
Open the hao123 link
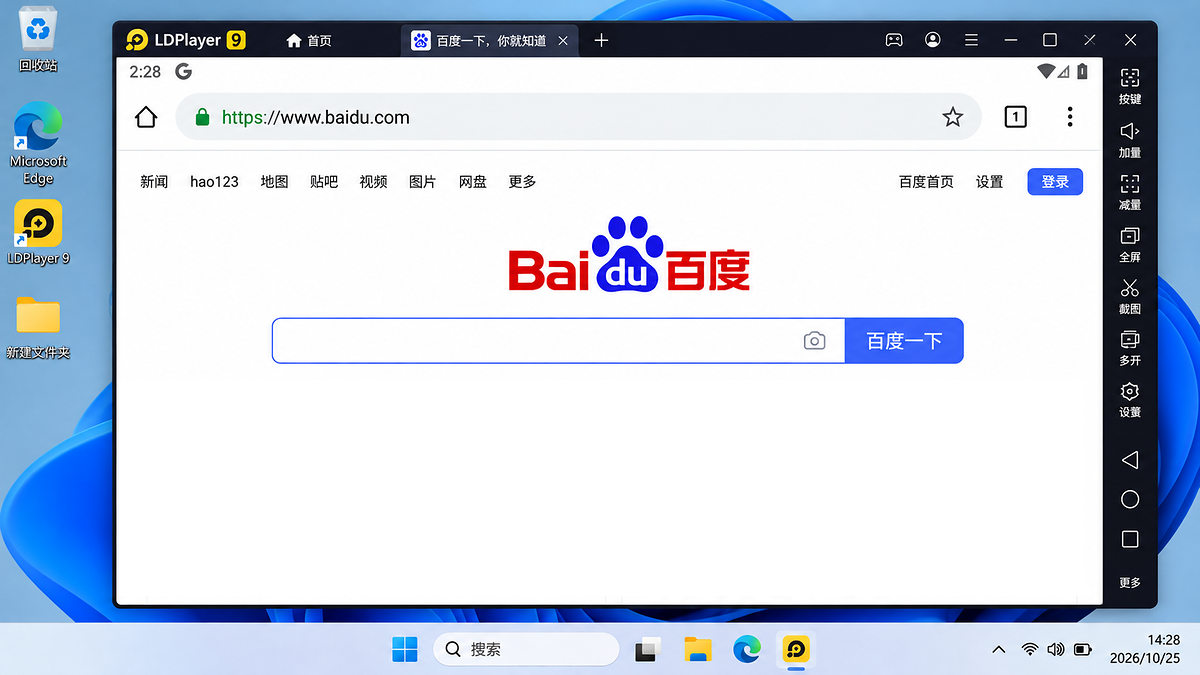pos(214,182)
